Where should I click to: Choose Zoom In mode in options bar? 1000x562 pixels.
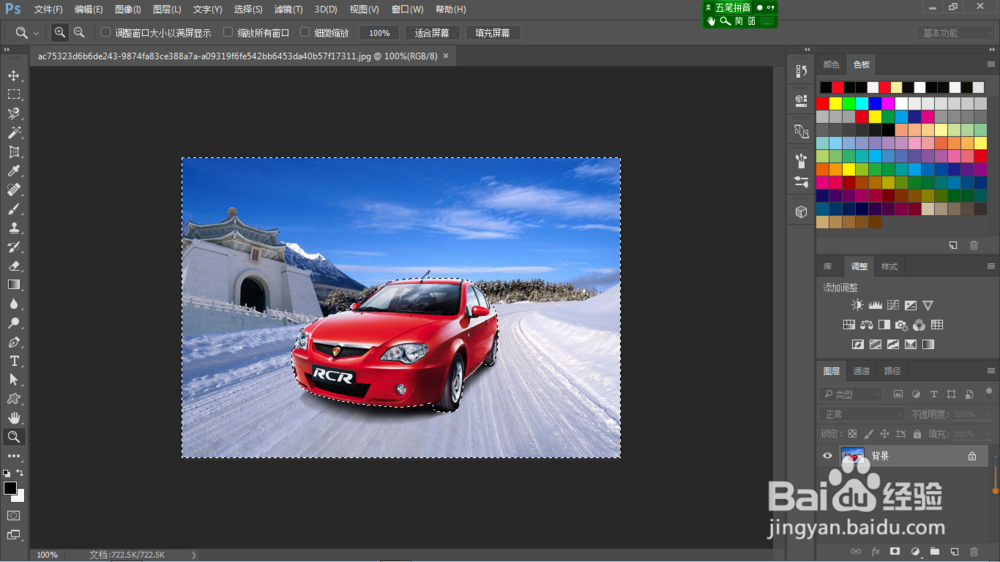click(59, 33)
